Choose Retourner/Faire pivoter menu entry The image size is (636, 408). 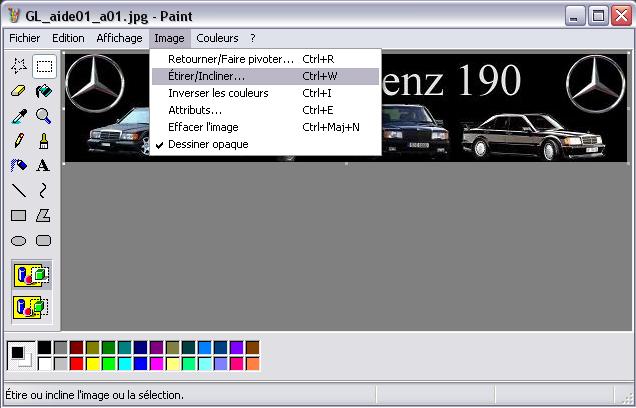[266, 59]
